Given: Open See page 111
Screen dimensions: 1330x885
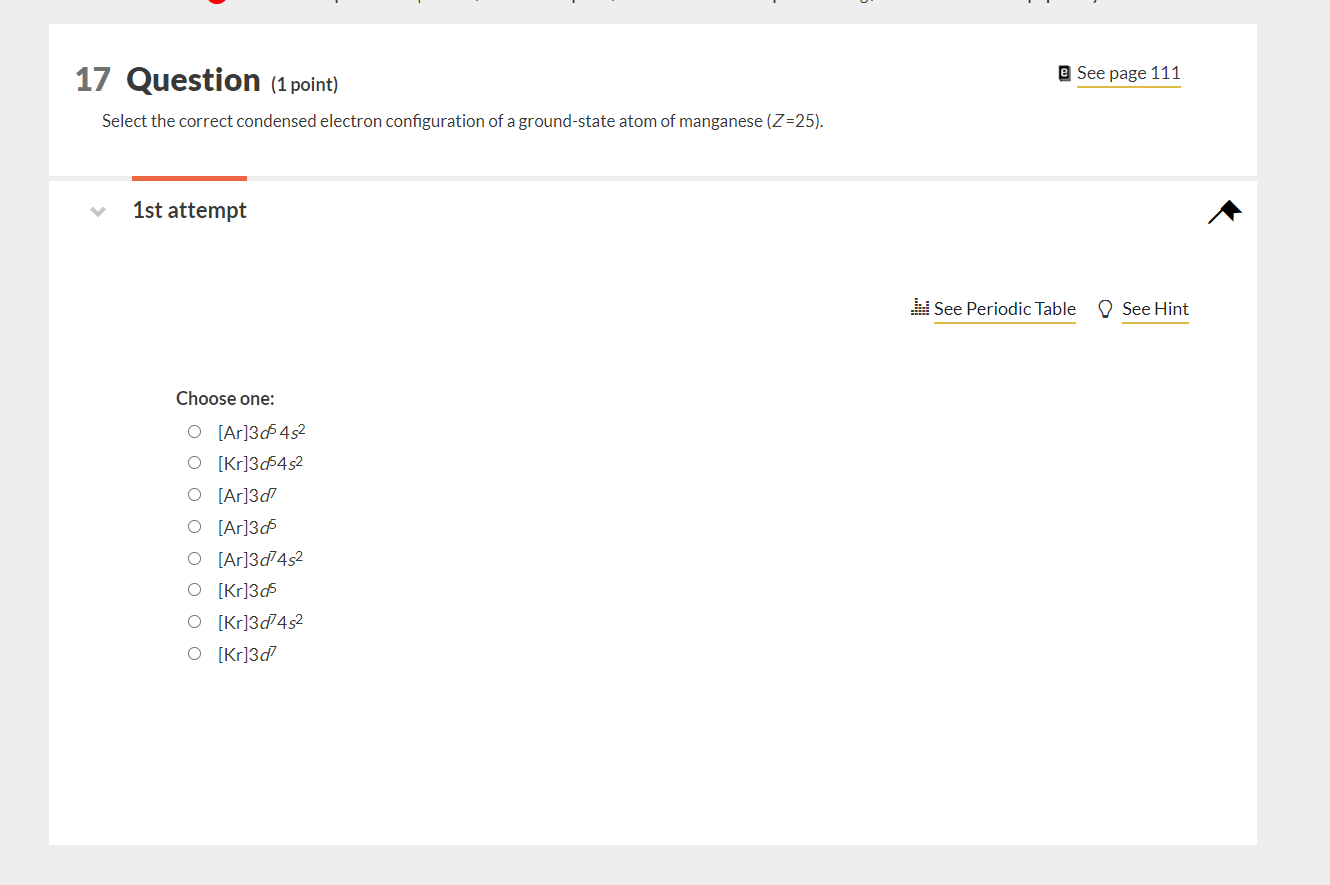Looking at the screenshot, I should [1128, 72].
